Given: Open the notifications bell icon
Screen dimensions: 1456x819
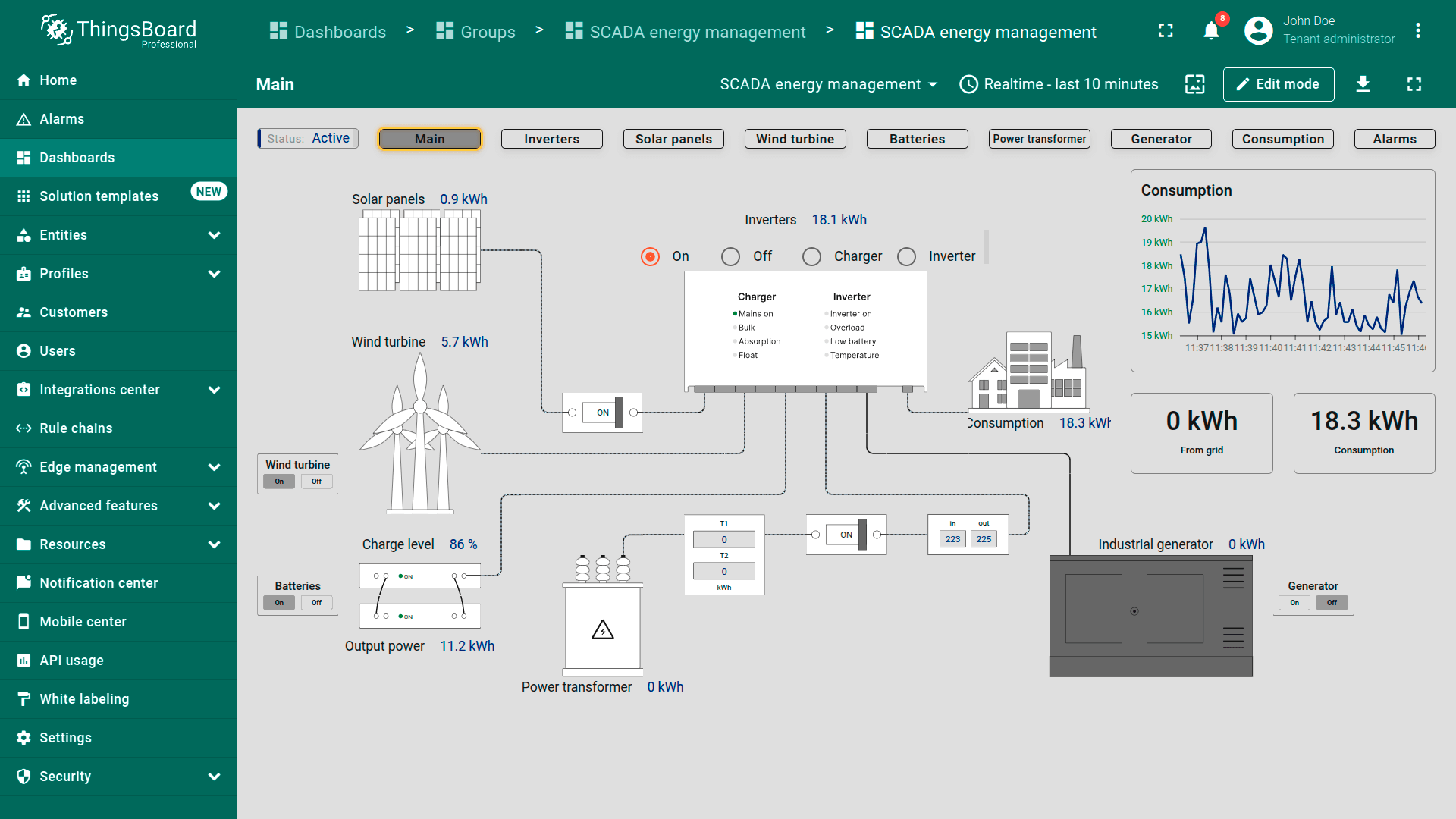Looking at the screenshot, I should (1211, 31).
